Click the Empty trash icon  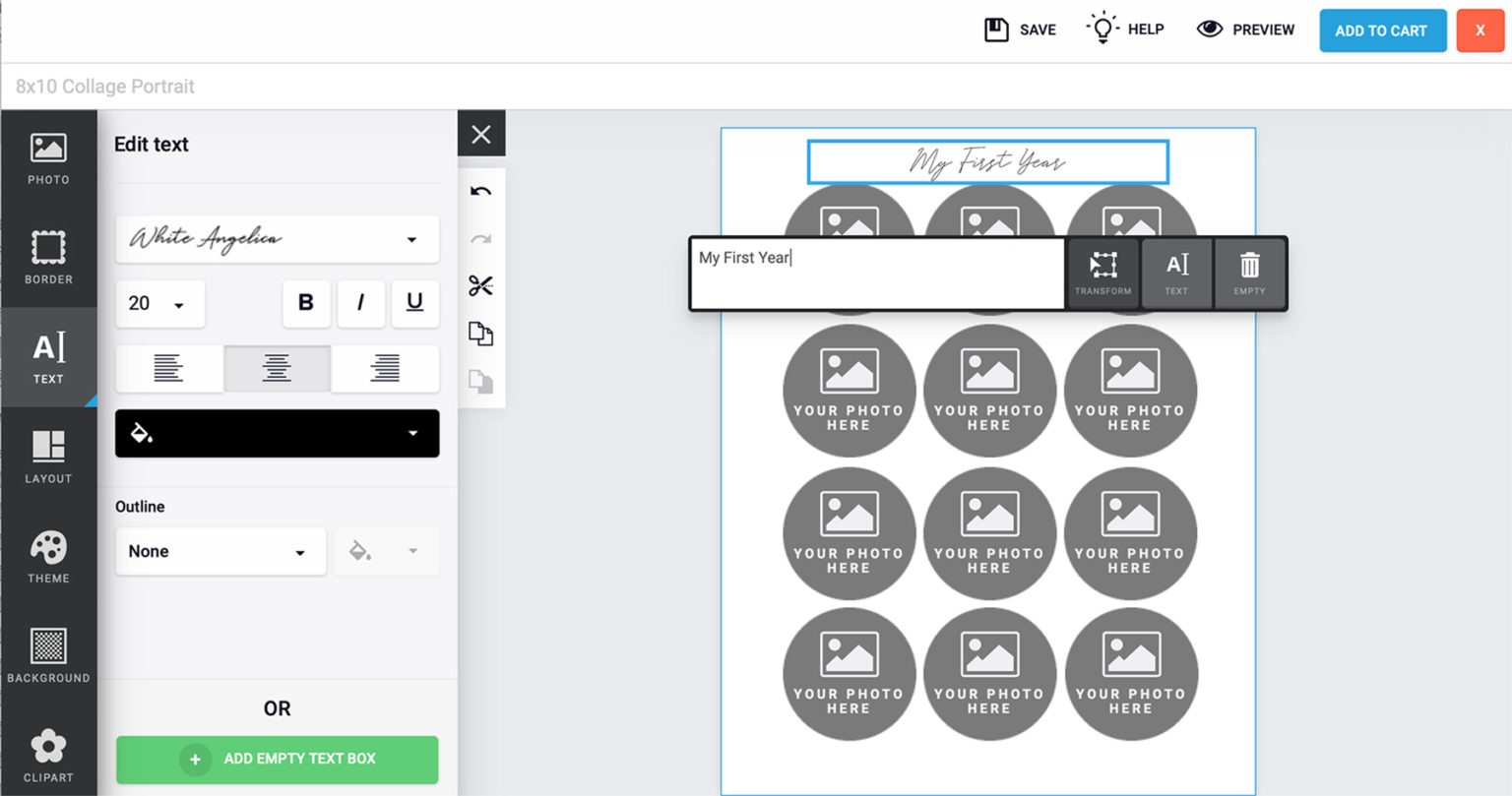tap(1249, 273)
